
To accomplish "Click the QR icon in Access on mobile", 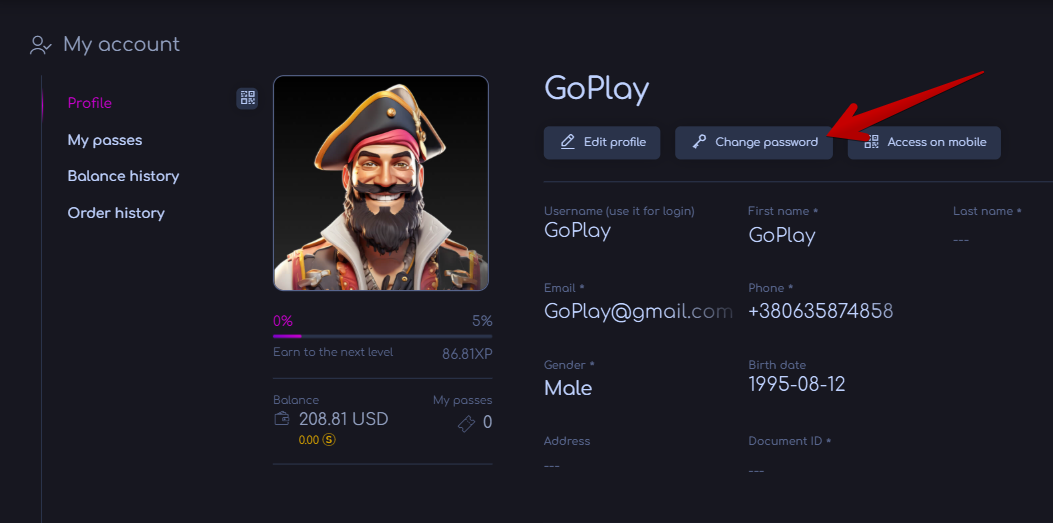I will pyautogui.click(x=871, y=142).
